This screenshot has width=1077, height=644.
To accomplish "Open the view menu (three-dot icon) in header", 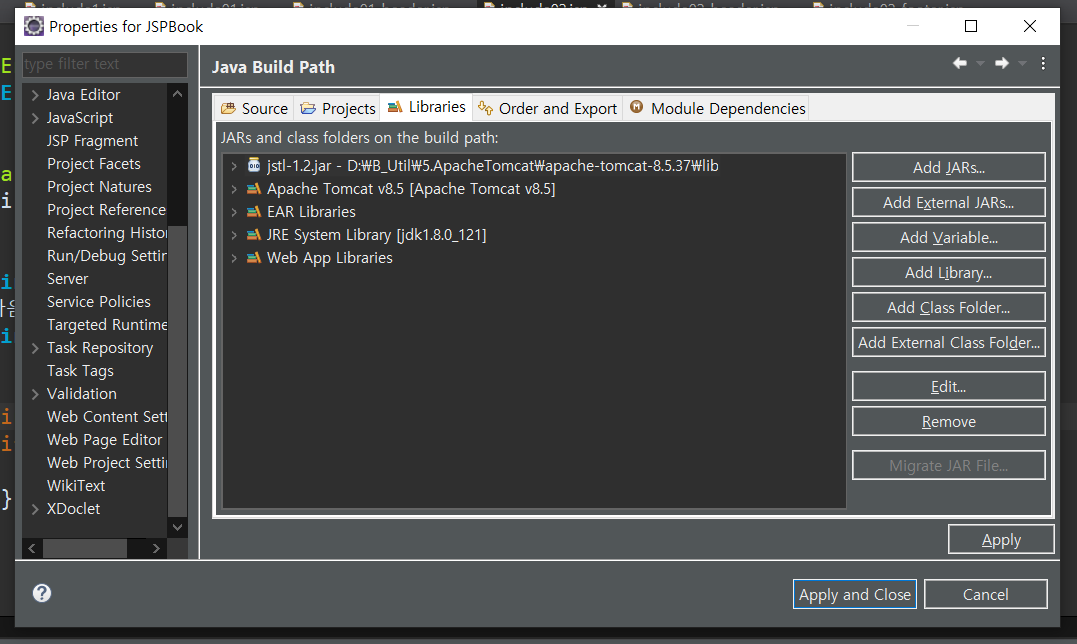I will click(1042, 63).
